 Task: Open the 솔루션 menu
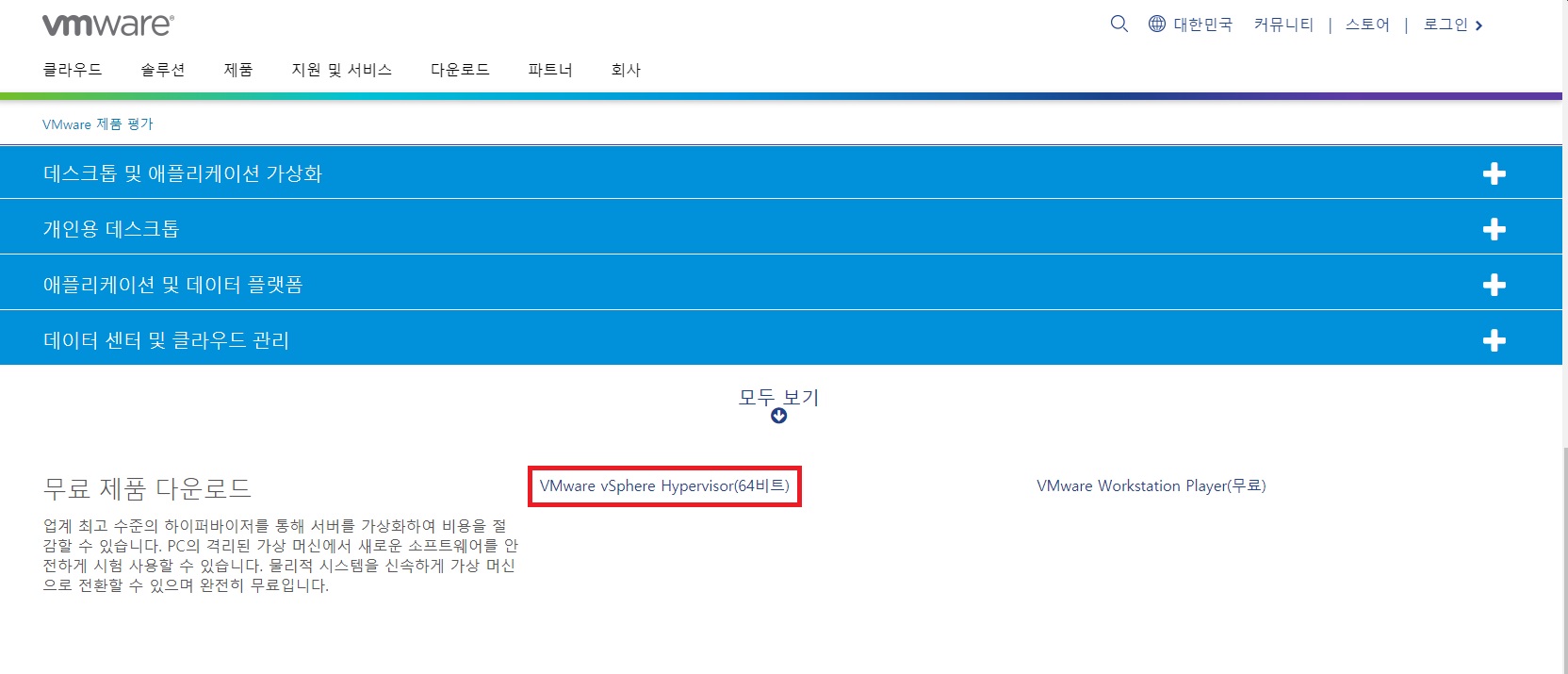pos(163,70)
